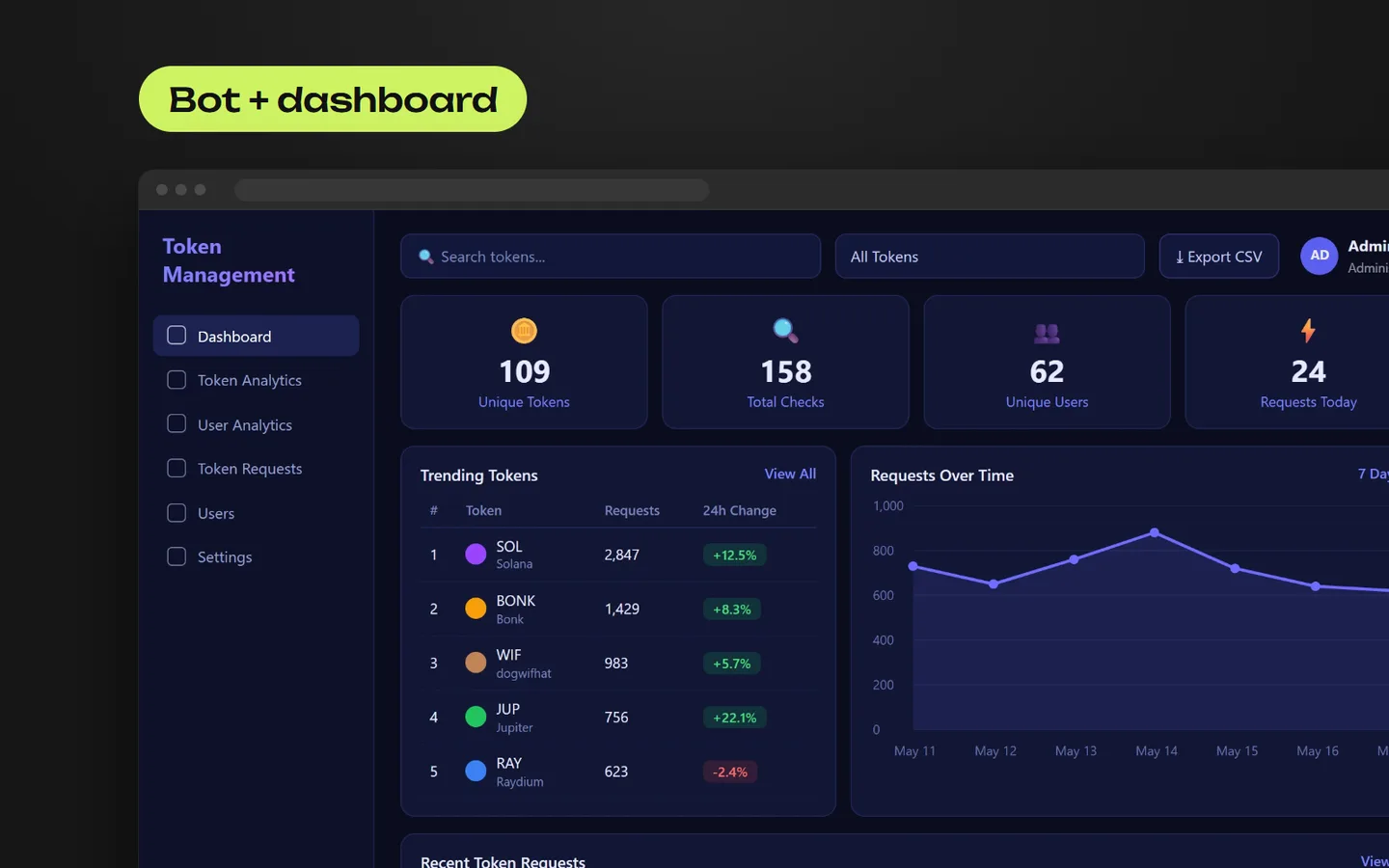Screen dimensions: 1389x868
Task: Click the Token Management title
Action: (229, 260)
